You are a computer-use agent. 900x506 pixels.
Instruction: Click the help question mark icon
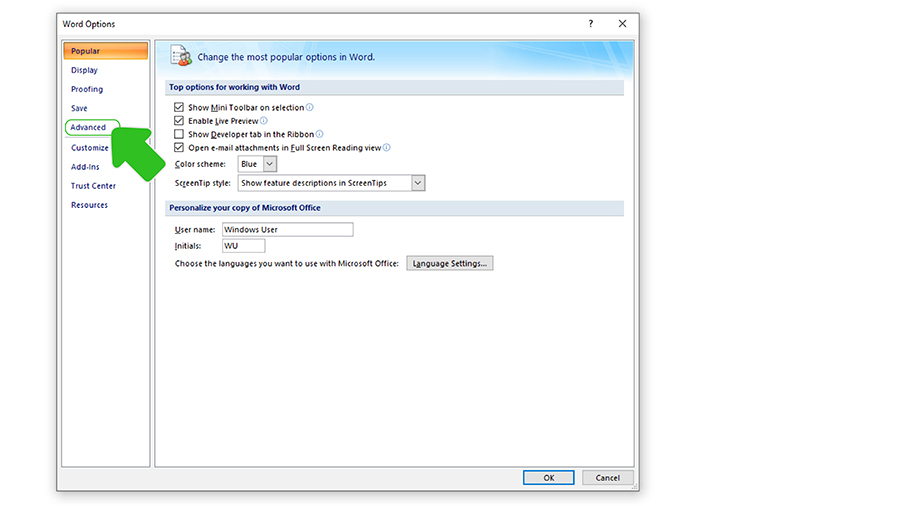pos(590,24)
